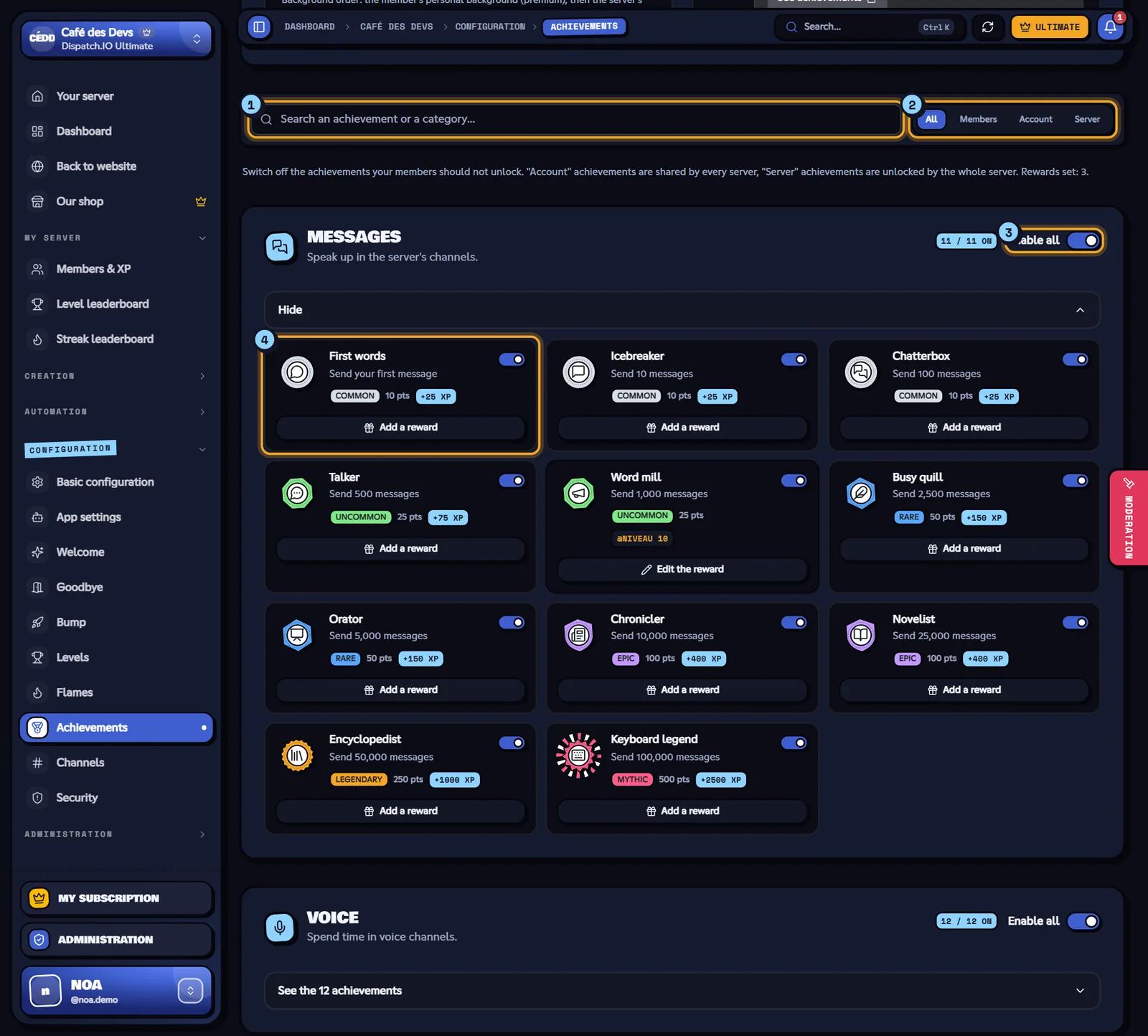
Task: Open the Moderation side tab
Action: 1128,518
